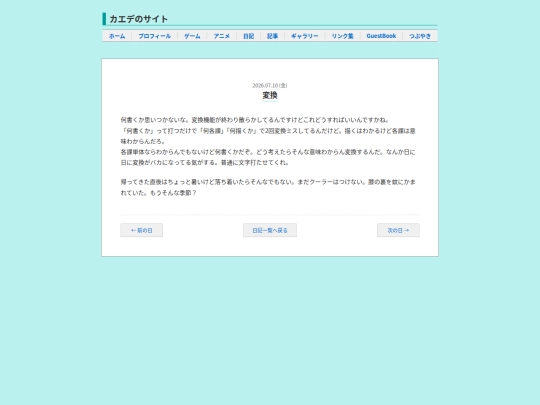Select the アニメ navigation item
540x405 pixels.
(221, 36)
